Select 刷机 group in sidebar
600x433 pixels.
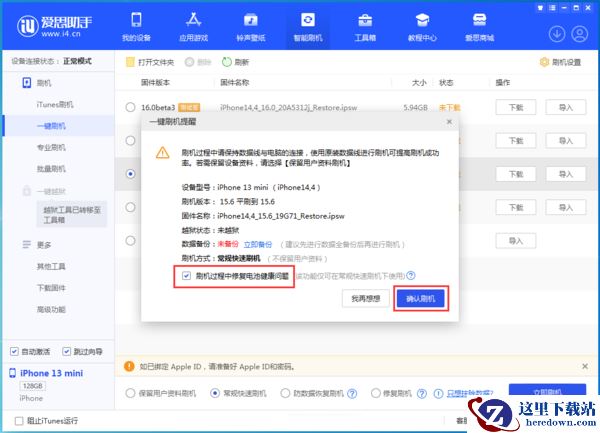click(x=37, y=83)
